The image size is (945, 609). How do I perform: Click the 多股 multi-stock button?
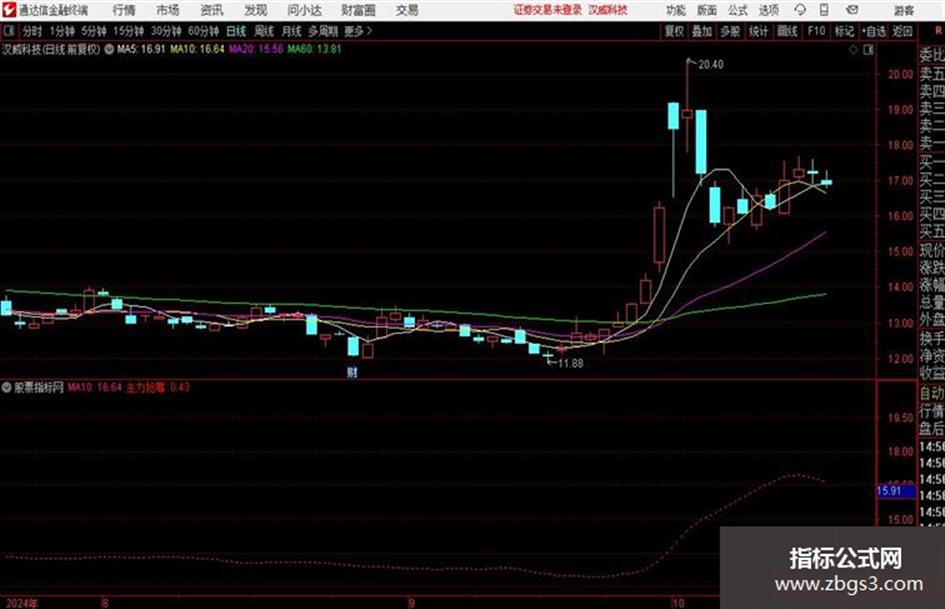click(730, 31)
